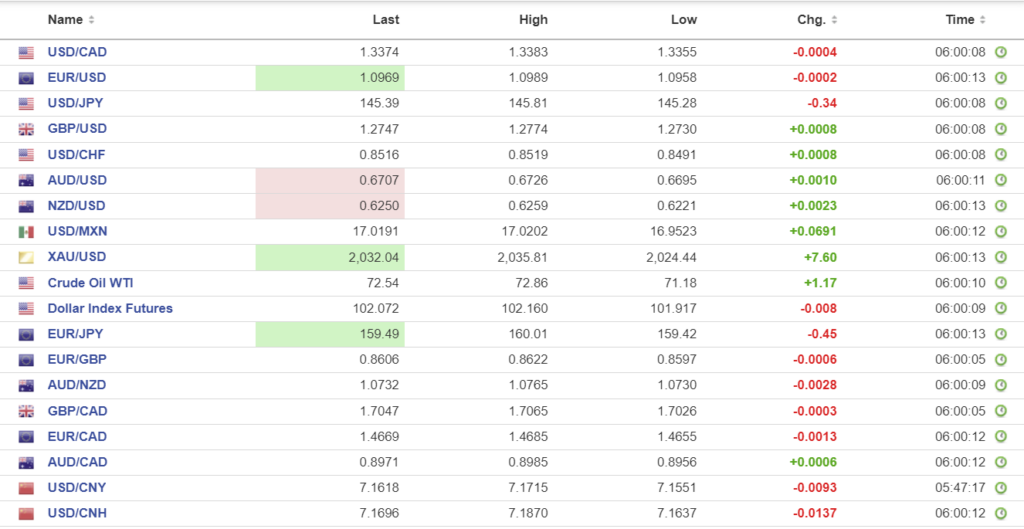Sort the table using the Name sort arrows
This screenshot has width=1024, height=529.
[x=92, y=20]
